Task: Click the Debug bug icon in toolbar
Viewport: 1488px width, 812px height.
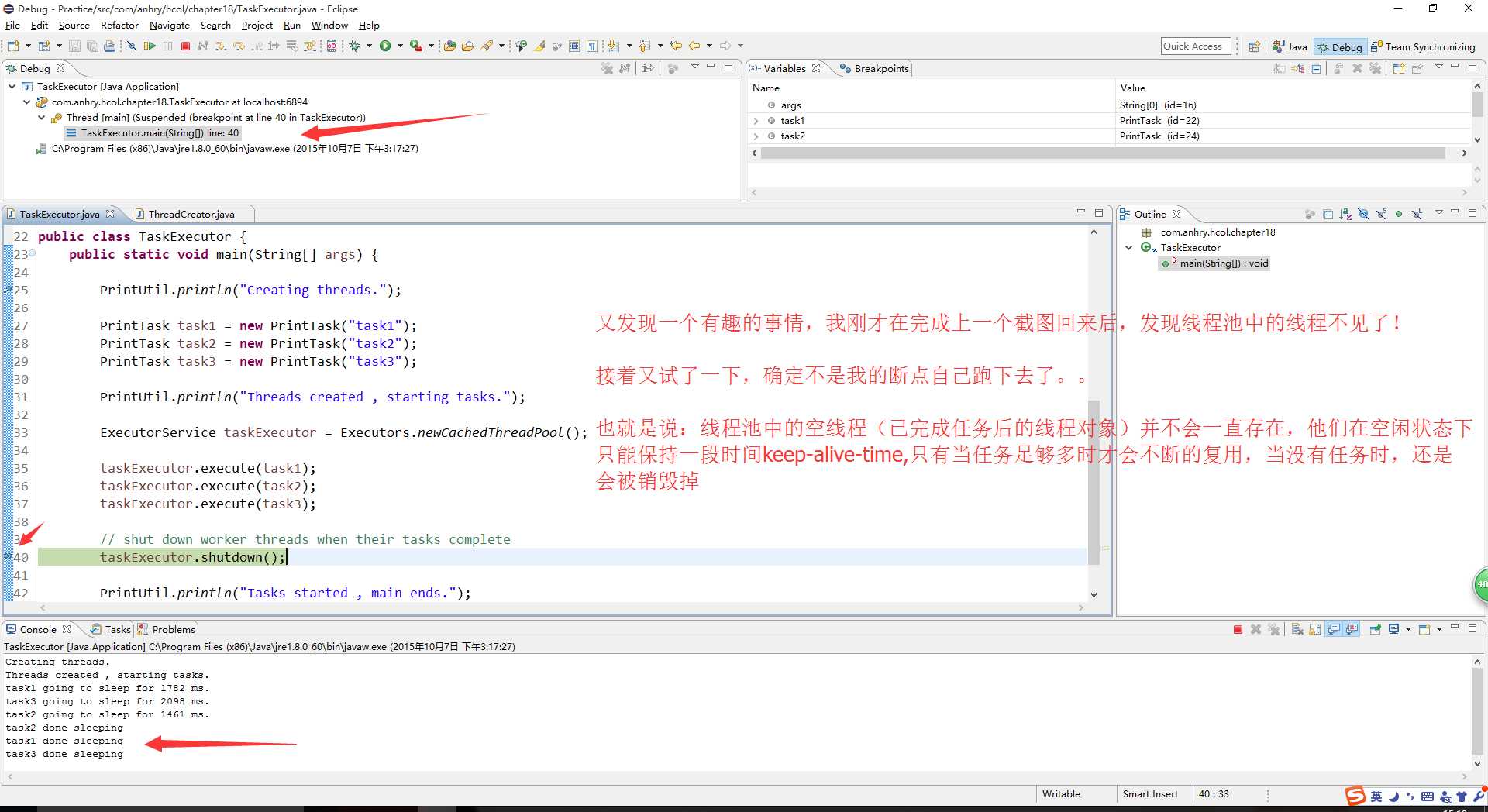Action: pyautogui.click(x=354, y=46)
